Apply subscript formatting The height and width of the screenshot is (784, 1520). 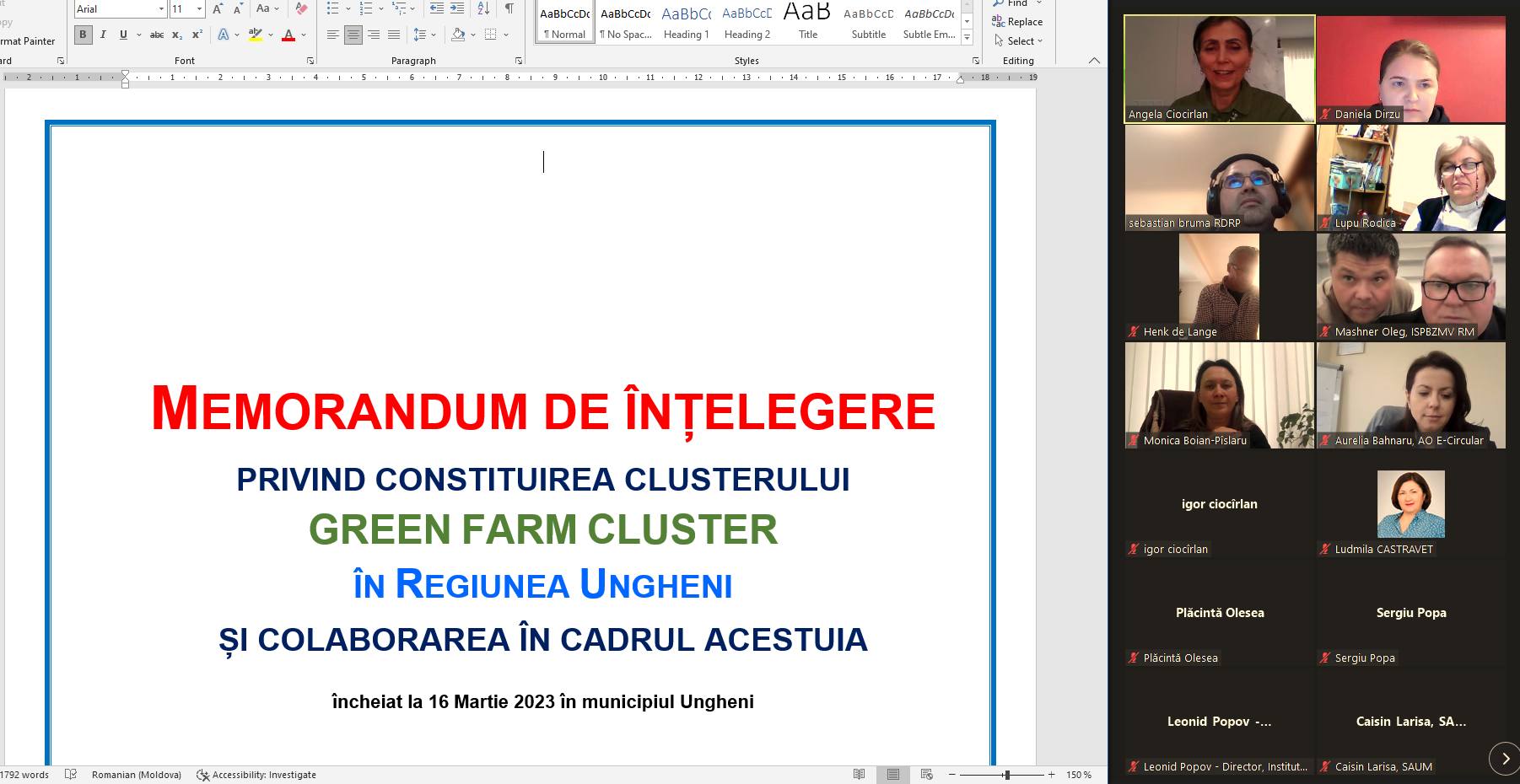176,35
